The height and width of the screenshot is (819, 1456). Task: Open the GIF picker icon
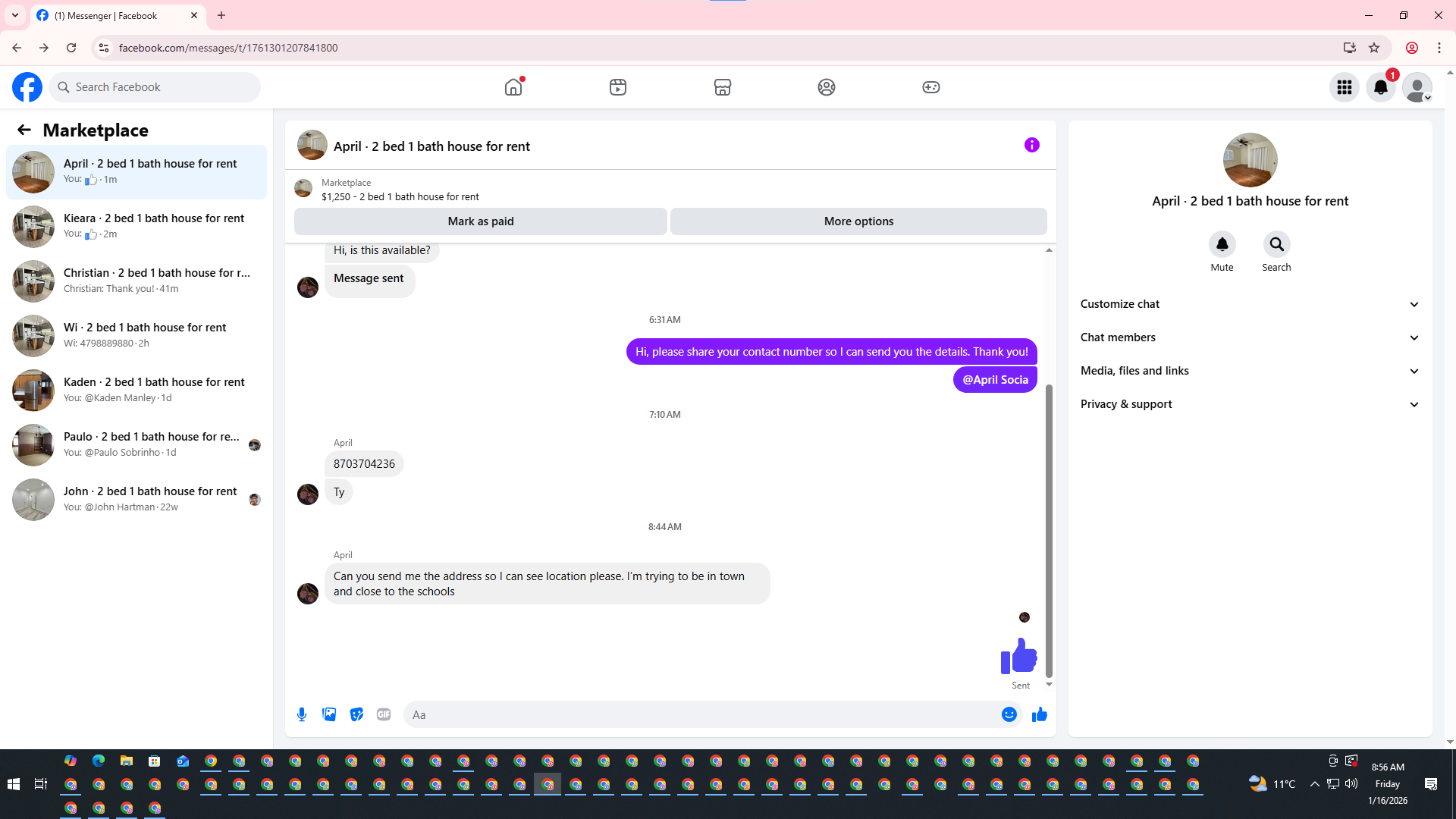point(384,714)
